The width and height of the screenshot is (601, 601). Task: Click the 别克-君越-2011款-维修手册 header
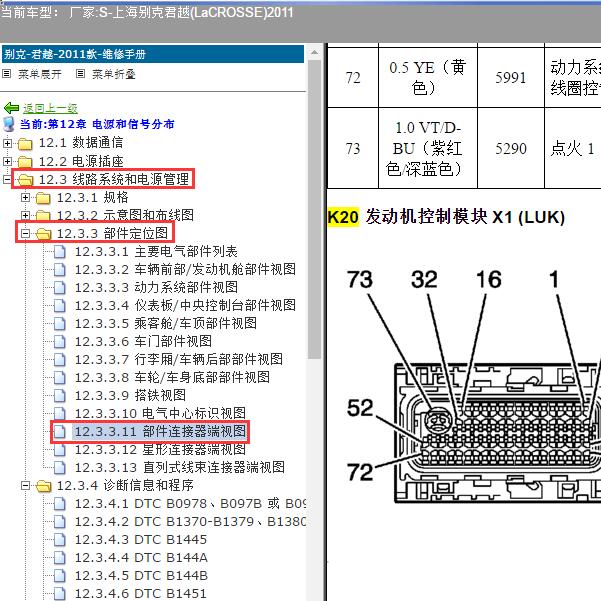pyautogui.click(x=153, y=54)
